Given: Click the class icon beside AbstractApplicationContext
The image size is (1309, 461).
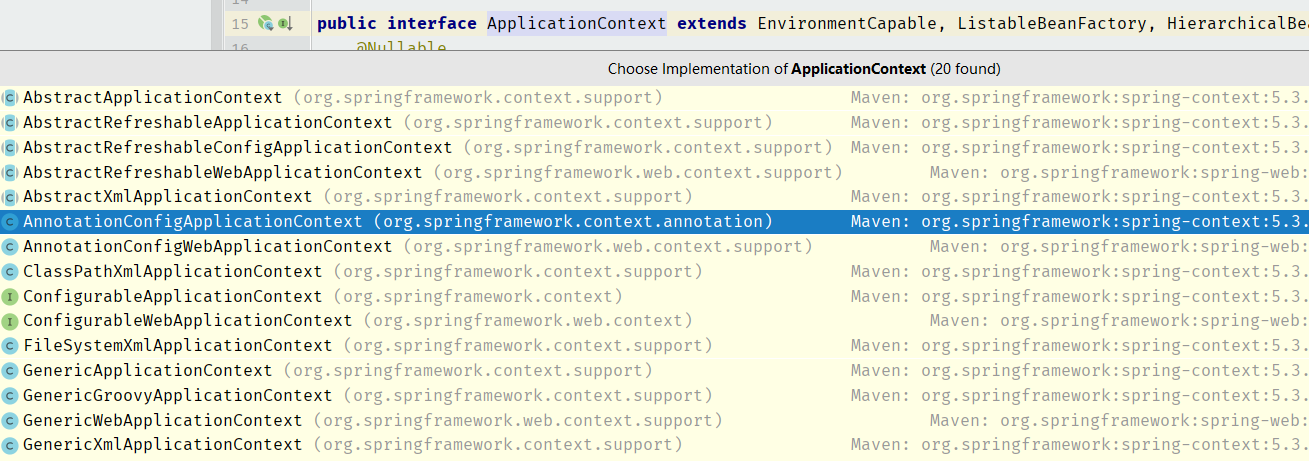Looking at the screenshot, I should pyautogui.click(x=10, y=98).
